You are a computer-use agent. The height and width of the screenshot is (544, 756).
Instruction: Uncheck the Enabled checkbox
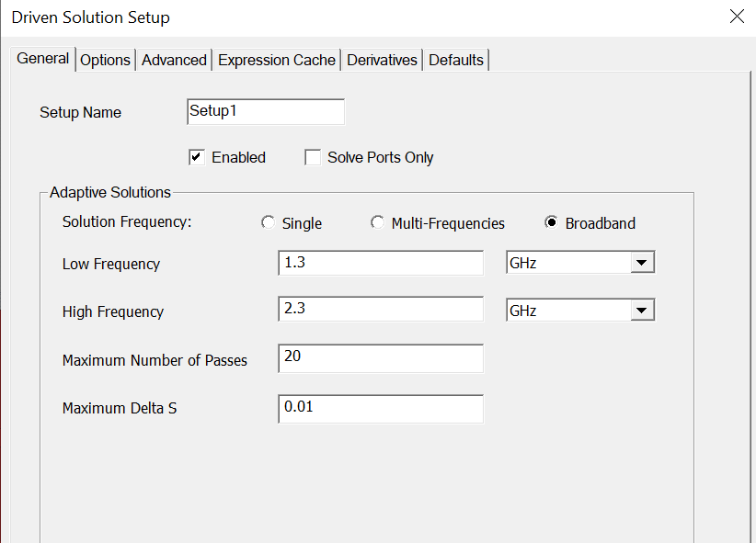click(x=197, y=157)
